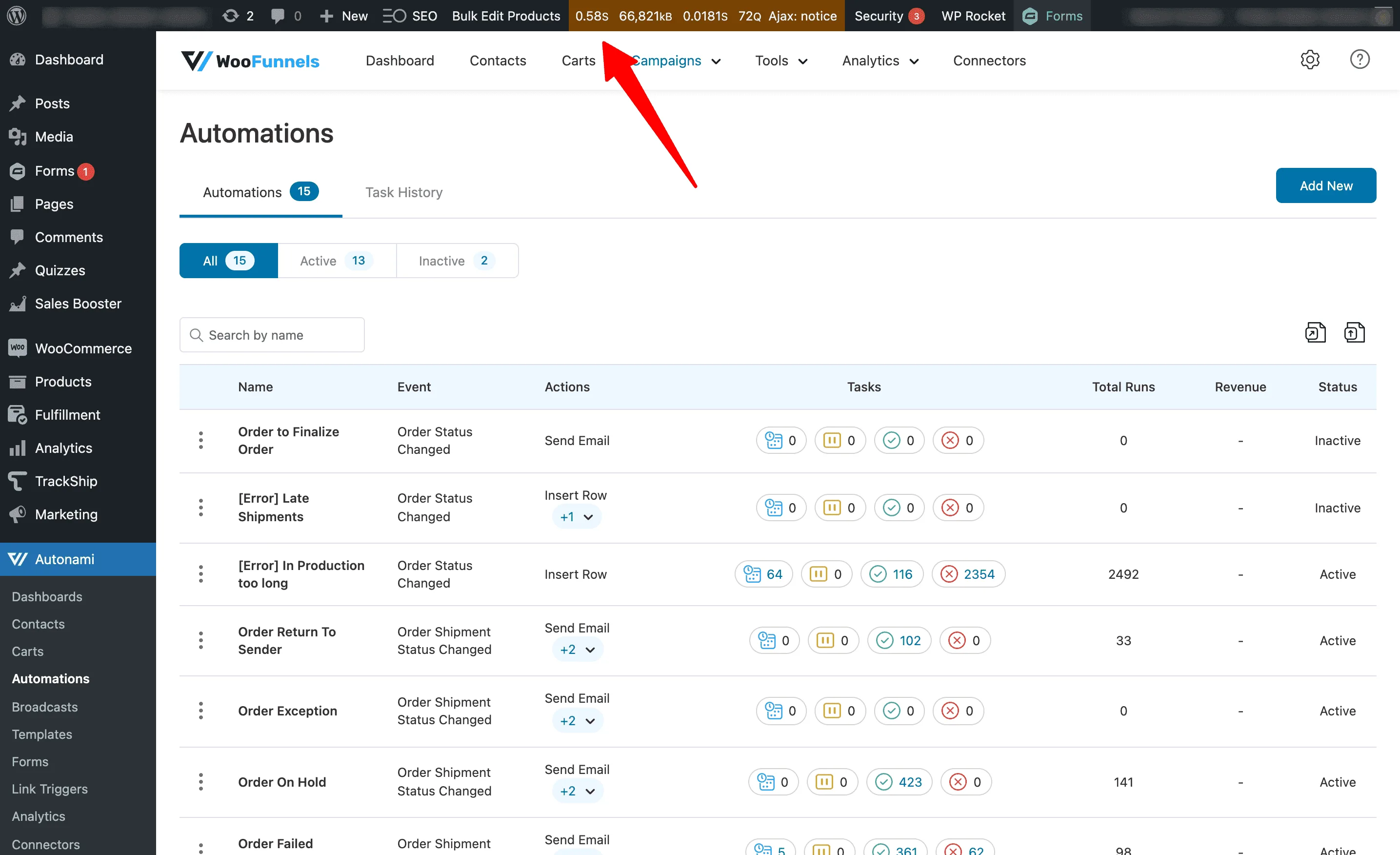Open Contacts in WooFunnels top nav
This screenshot has height=855, width=1400.
tap(498, 60)
